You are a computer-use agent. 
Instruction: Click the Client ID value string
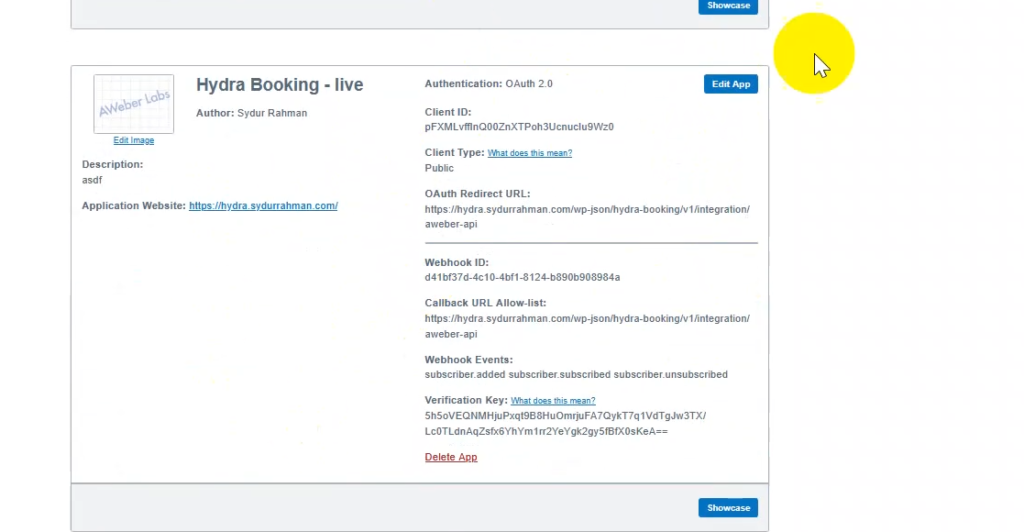[x=518, y=127]
